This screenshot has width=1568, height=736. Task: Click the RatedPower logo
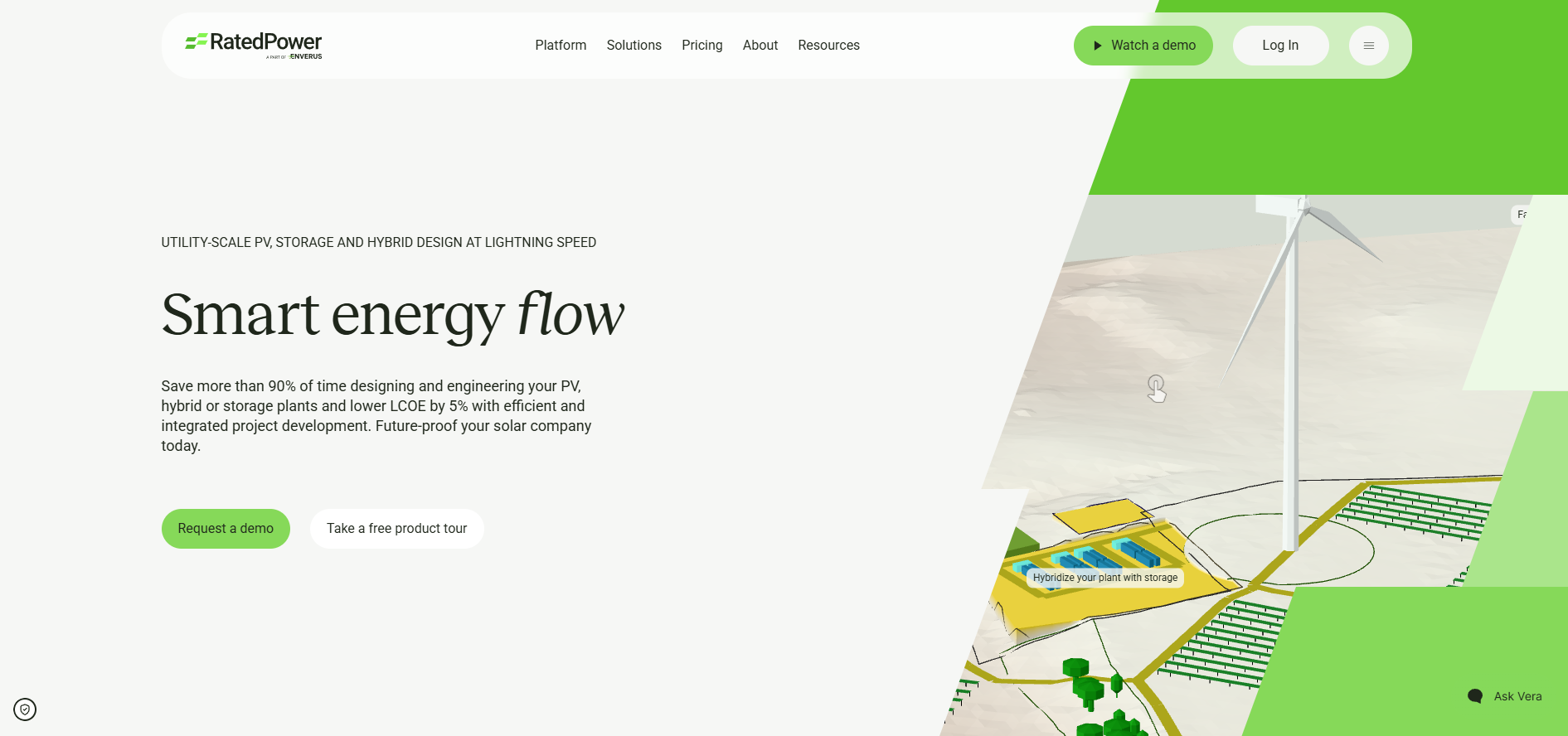coord(253,45)
